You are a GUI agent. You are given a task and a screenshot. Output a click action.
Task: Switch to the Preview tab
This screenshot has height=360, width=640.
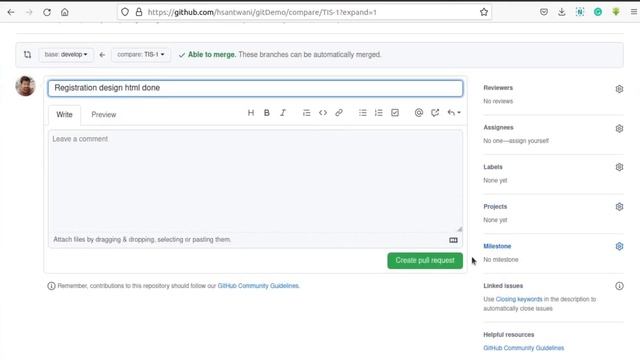tap(104, 115)
